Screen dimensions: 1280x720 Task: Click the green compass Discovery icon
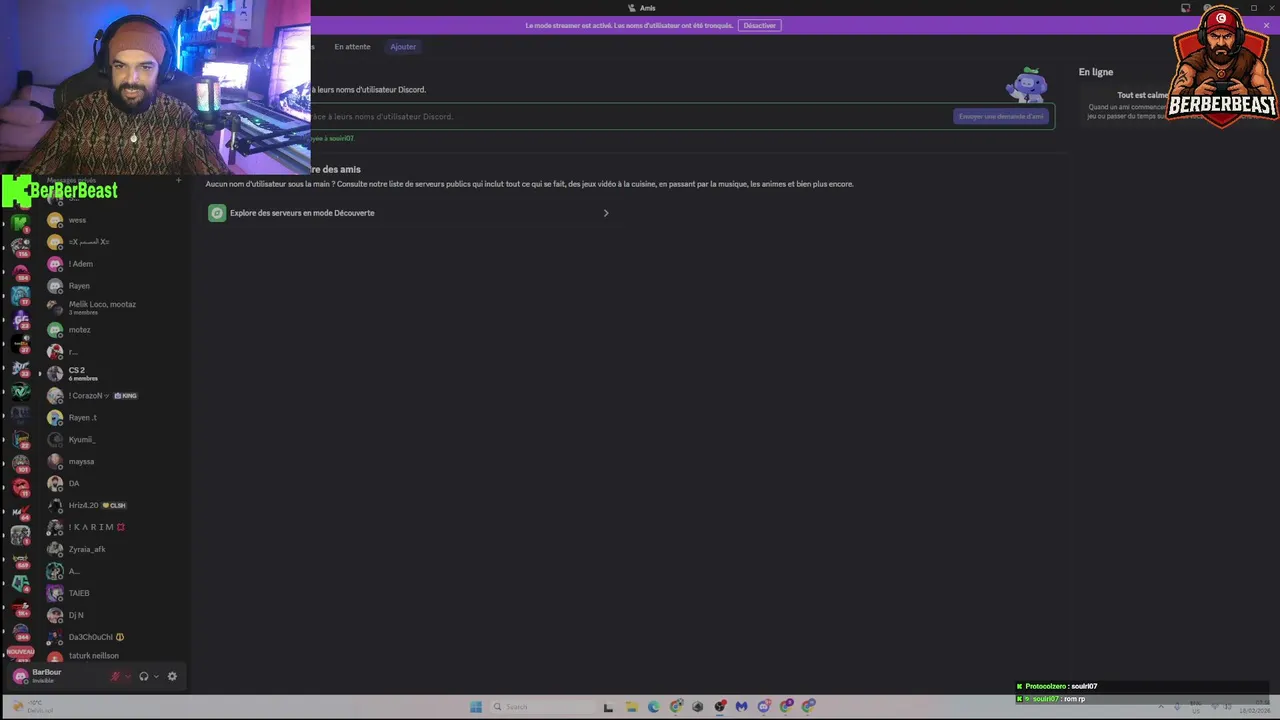pyautogui.click(x=217, y=213)
